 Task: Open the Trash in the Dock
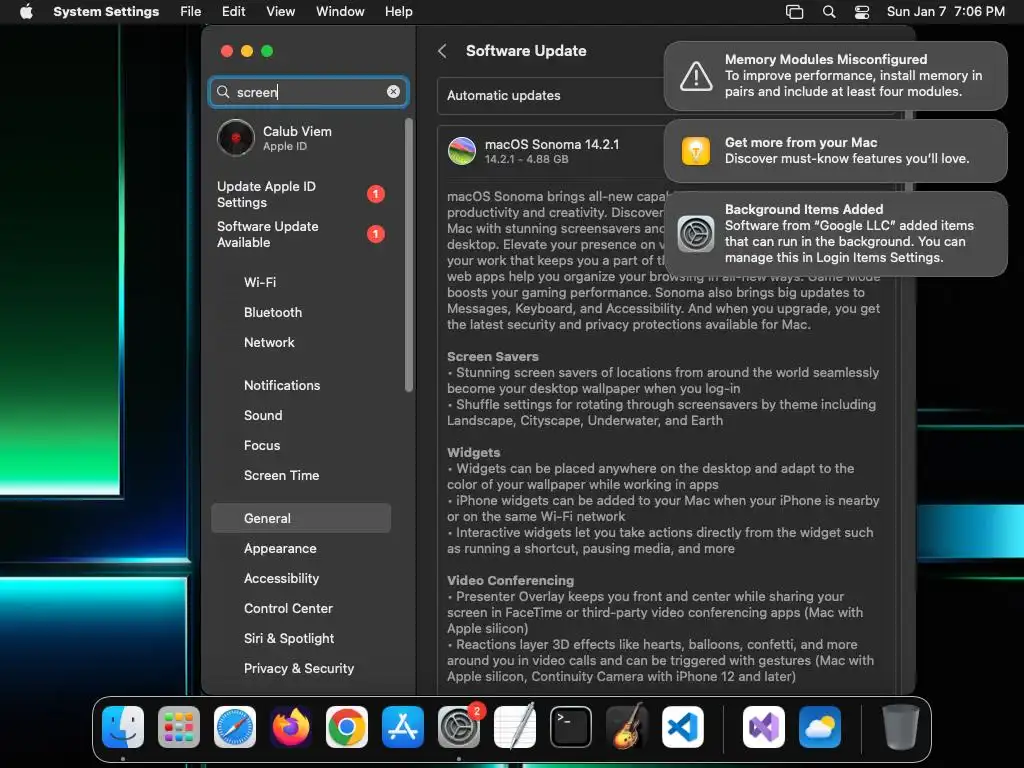tap(901, 727)
